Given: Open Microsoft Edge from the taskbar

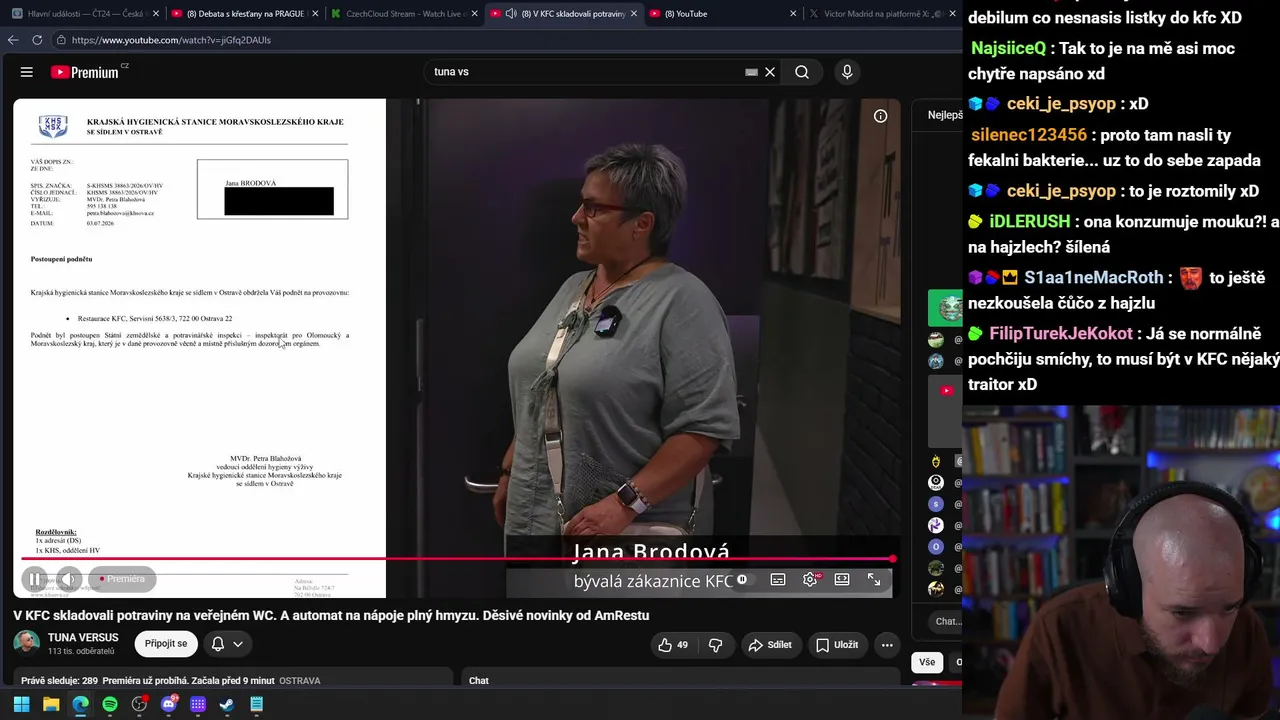Looking at the screenshot, I should tap(80, 704).
